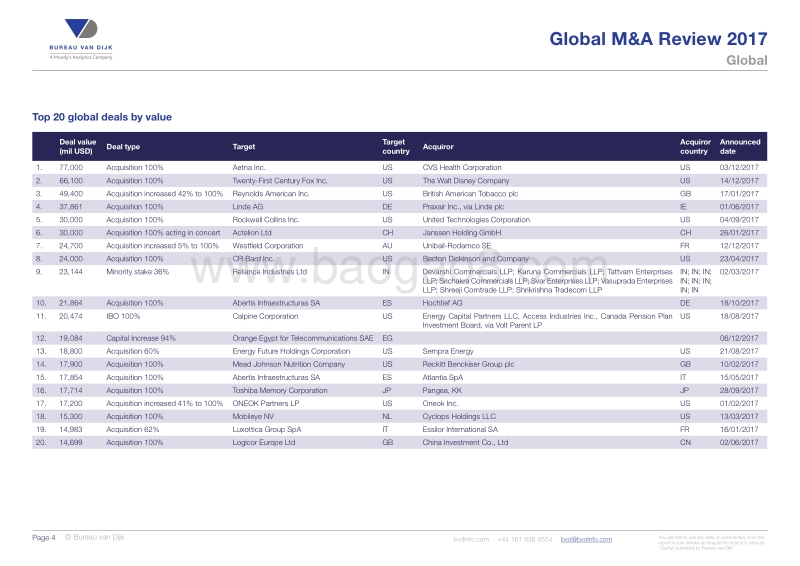Click Hochtief AG acquiror cell

(442, 303)
